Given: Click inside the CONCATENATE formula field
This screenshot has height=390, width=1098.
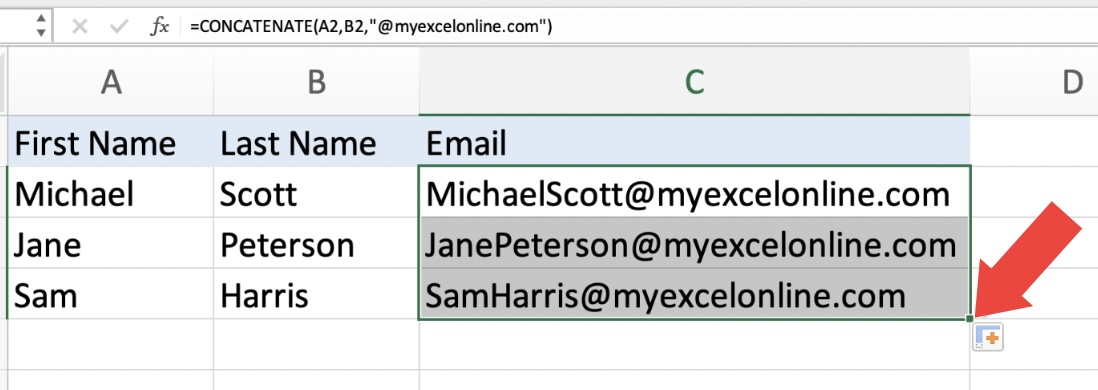Looking at the screenshot, I should [x=639, y=27].
